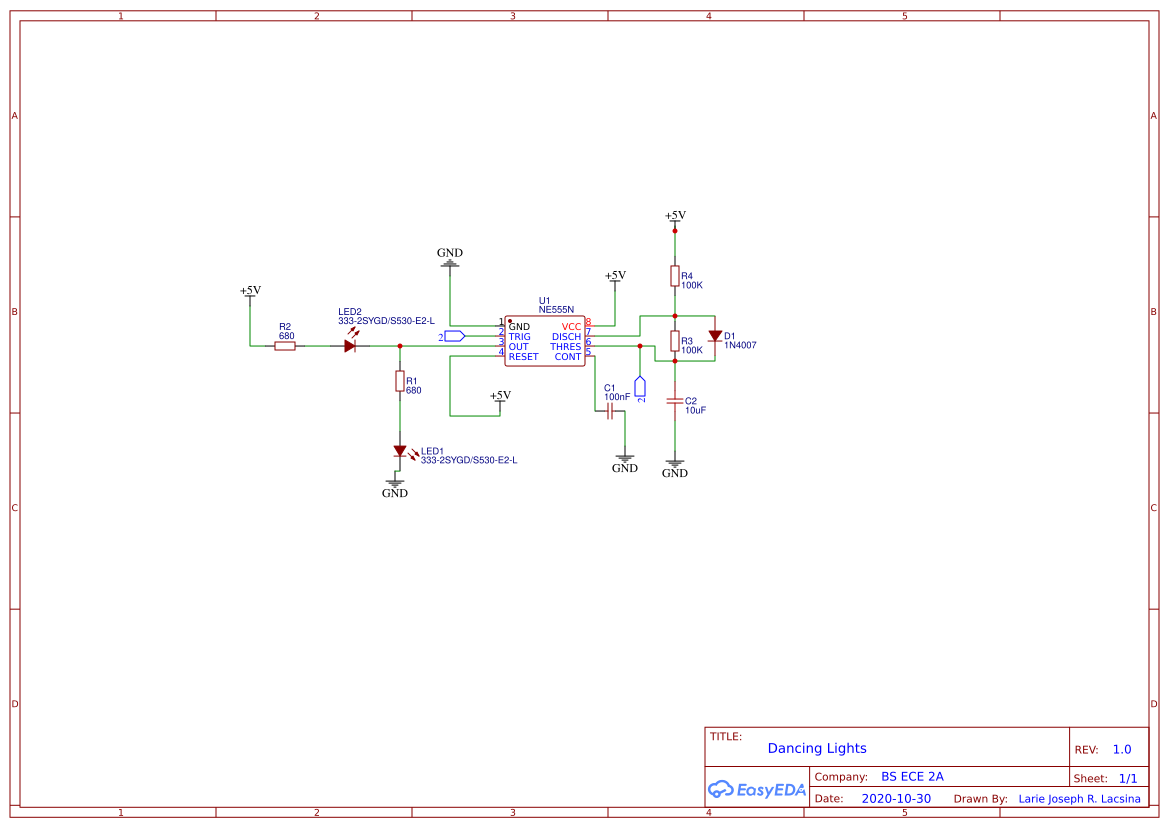1169x828 pixels.
Task: Select the LED2 symbol on the left
Action: pyautogui.click(x=352, y=344)
